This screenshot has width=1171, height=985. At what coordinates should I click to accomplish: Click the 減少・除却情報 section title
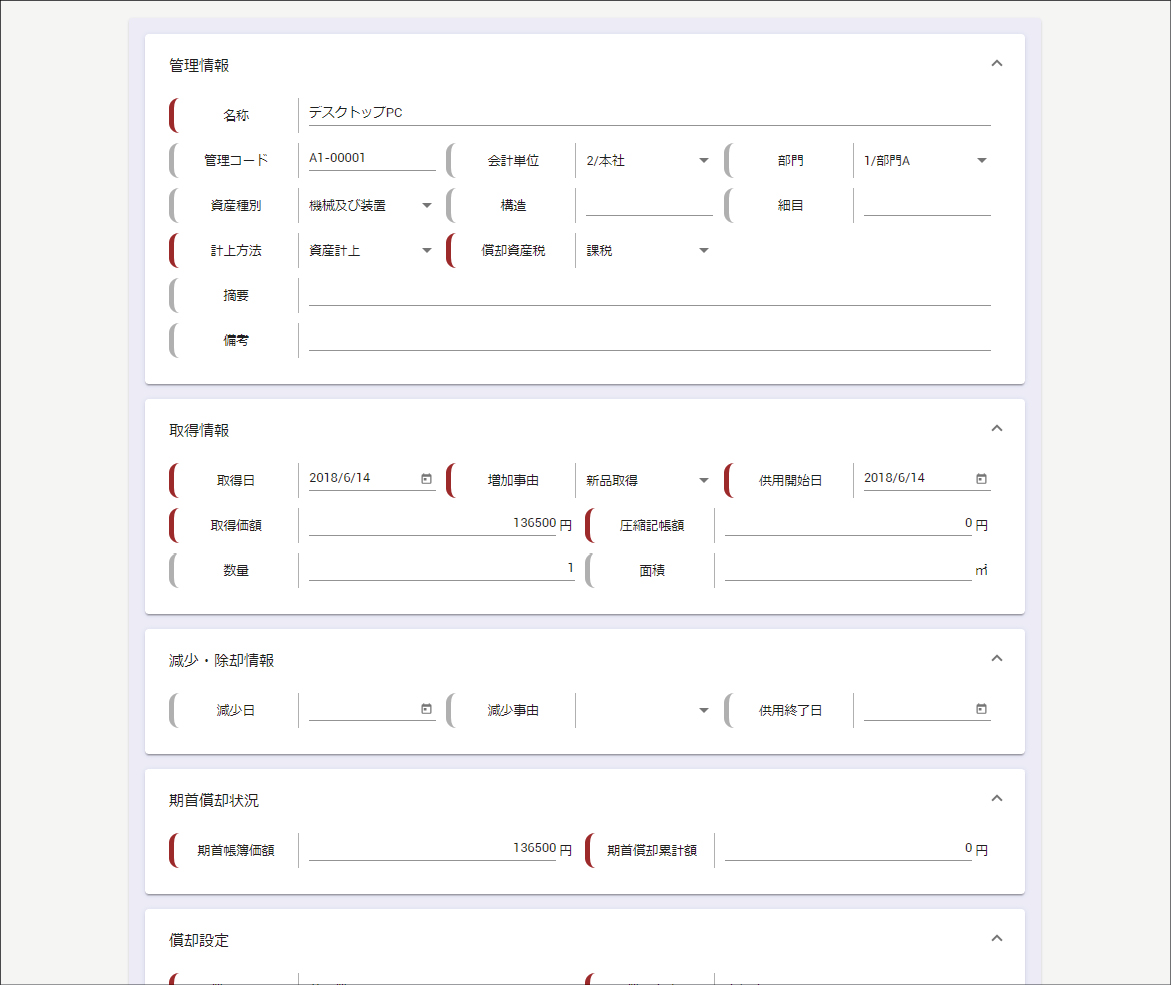222,661
